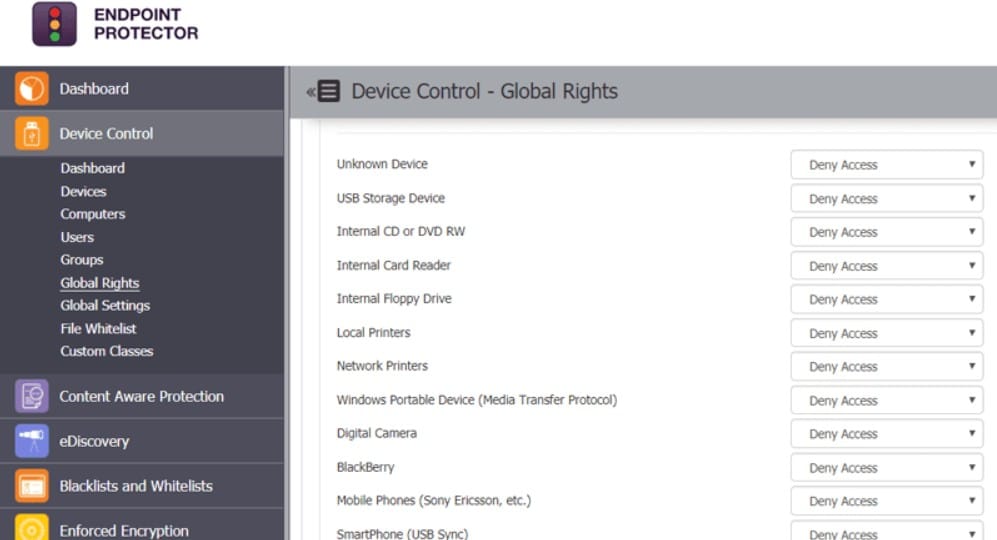This screenshot has width=997, height=540.
Task: Click the Blacklists and Whitelists icon
Action: 32,486
